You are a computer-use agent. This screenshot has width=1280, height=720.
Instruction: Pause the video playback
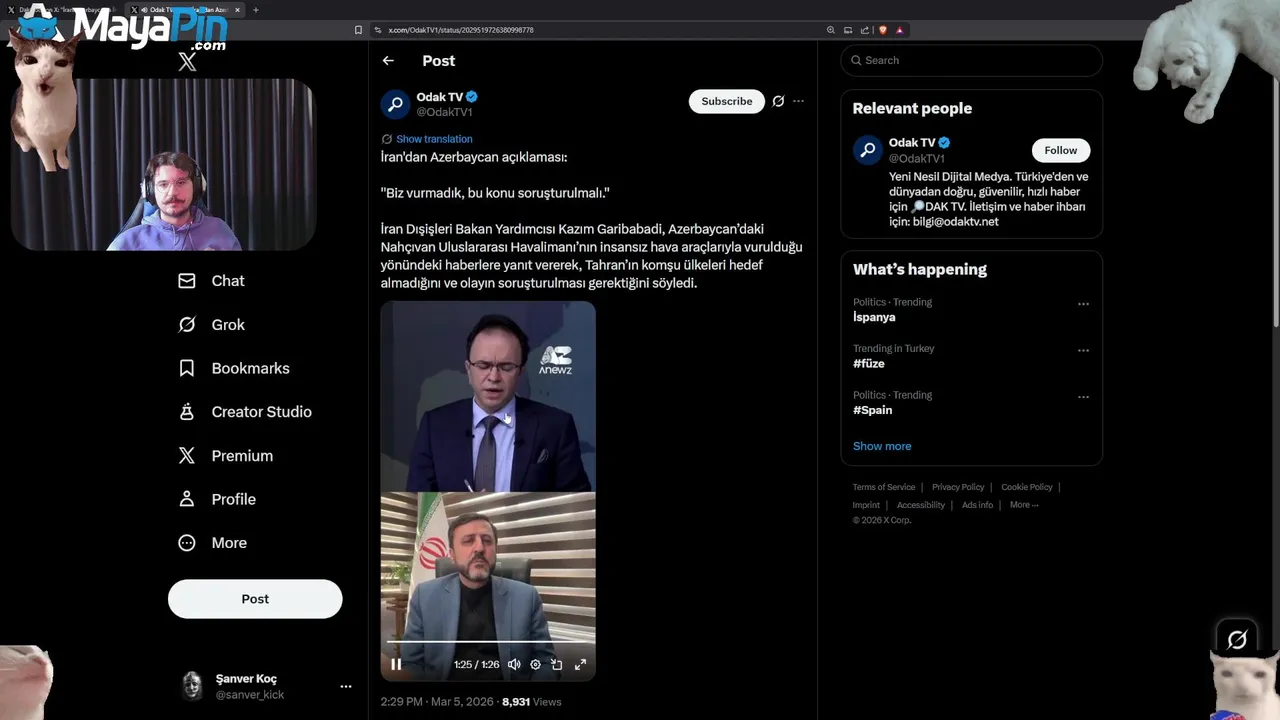tap(396, 664)
